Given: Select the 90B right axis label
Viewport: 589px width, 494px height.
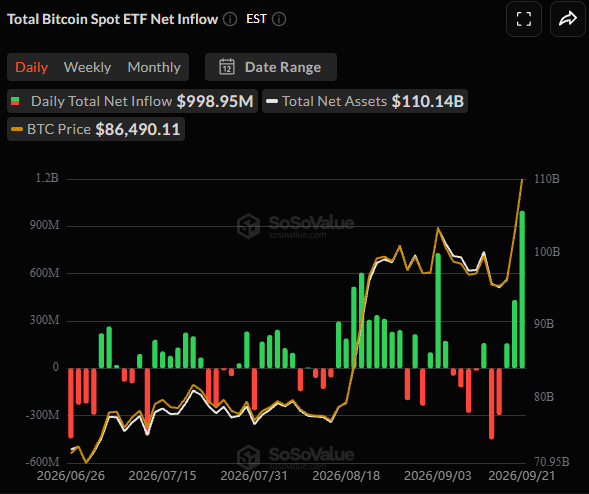Looking at the screenshot, I should 544,324.
